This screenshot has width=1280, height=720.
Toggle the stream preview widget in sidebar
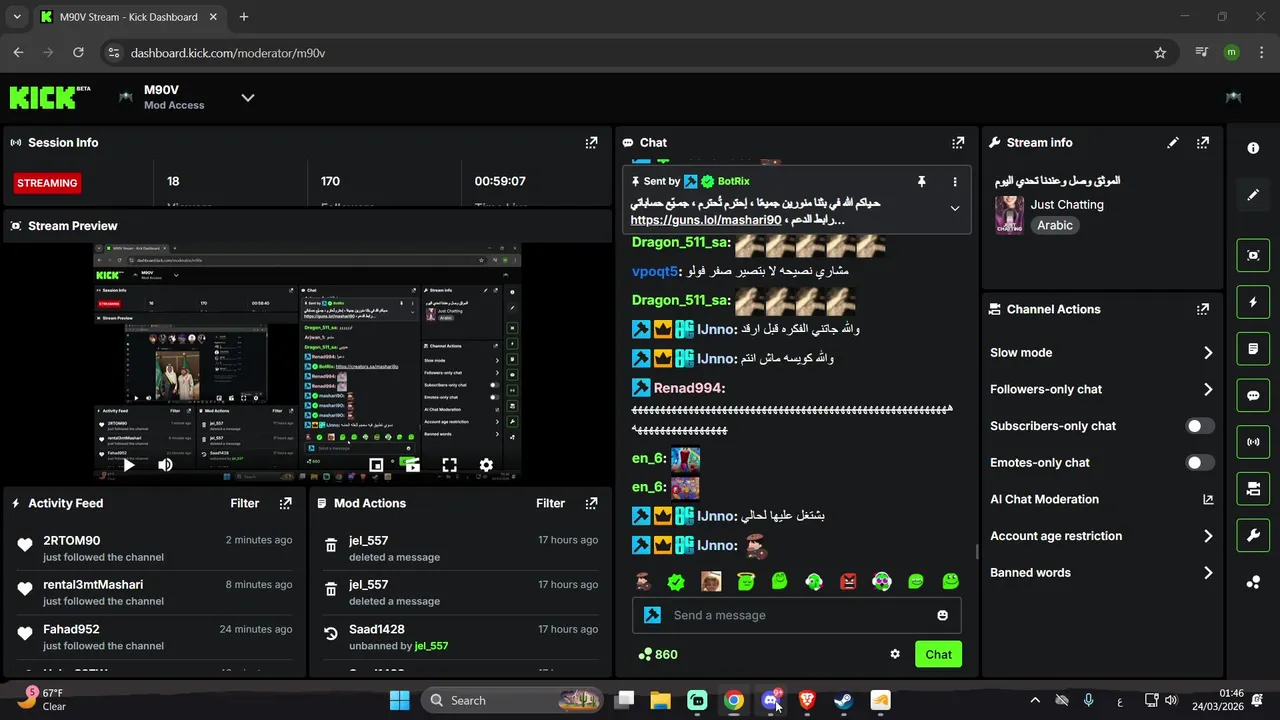(1253, 255)
